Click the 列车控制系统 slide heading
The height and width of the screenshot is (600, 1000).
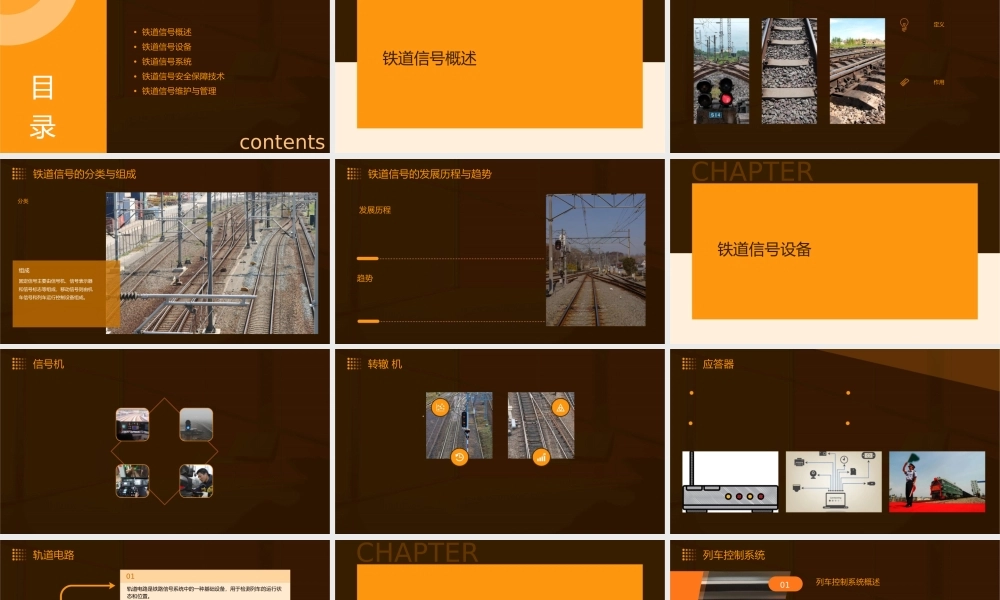(733, 555)
